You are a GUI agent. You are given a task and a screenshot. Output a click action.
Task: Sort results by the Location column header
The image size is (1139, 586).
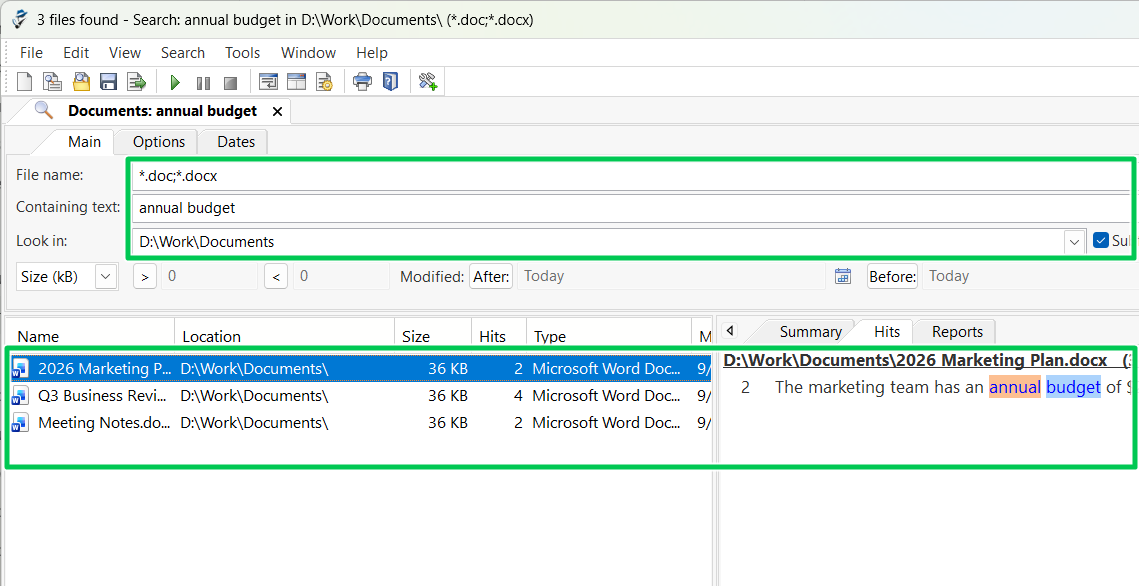(284, 336)
